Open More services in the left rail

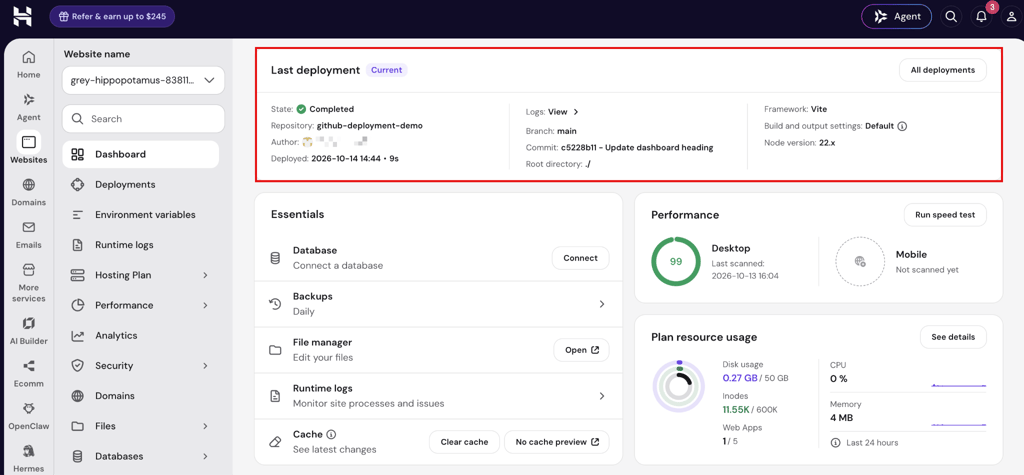click(x=29, y=282)
